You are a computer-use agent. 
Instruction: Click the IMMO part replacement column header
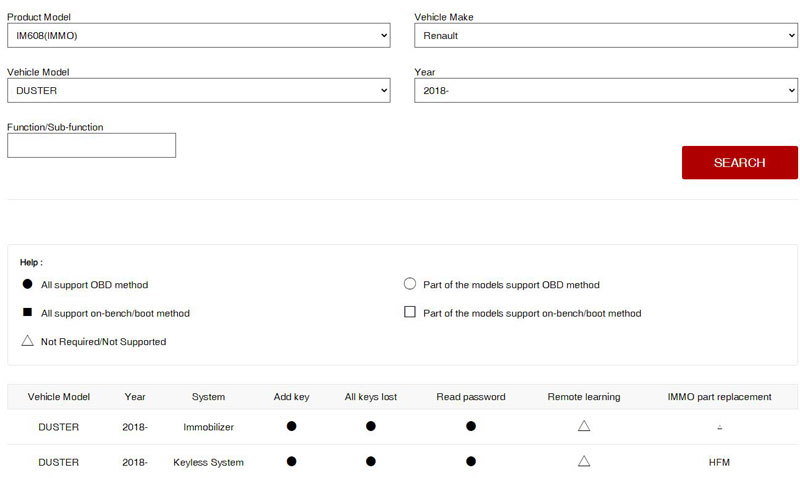719,397
